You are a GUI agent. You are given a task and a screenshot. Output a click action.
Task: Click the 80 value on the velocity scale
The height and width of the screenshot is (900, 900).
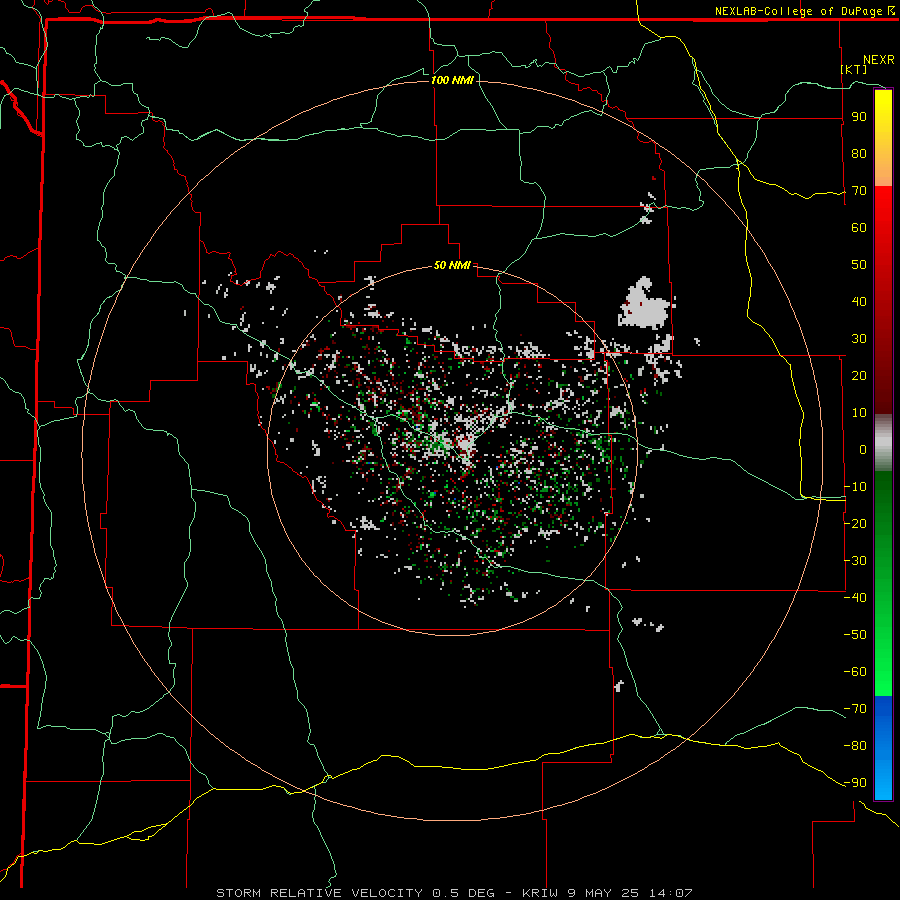click(x=859, y=154)
